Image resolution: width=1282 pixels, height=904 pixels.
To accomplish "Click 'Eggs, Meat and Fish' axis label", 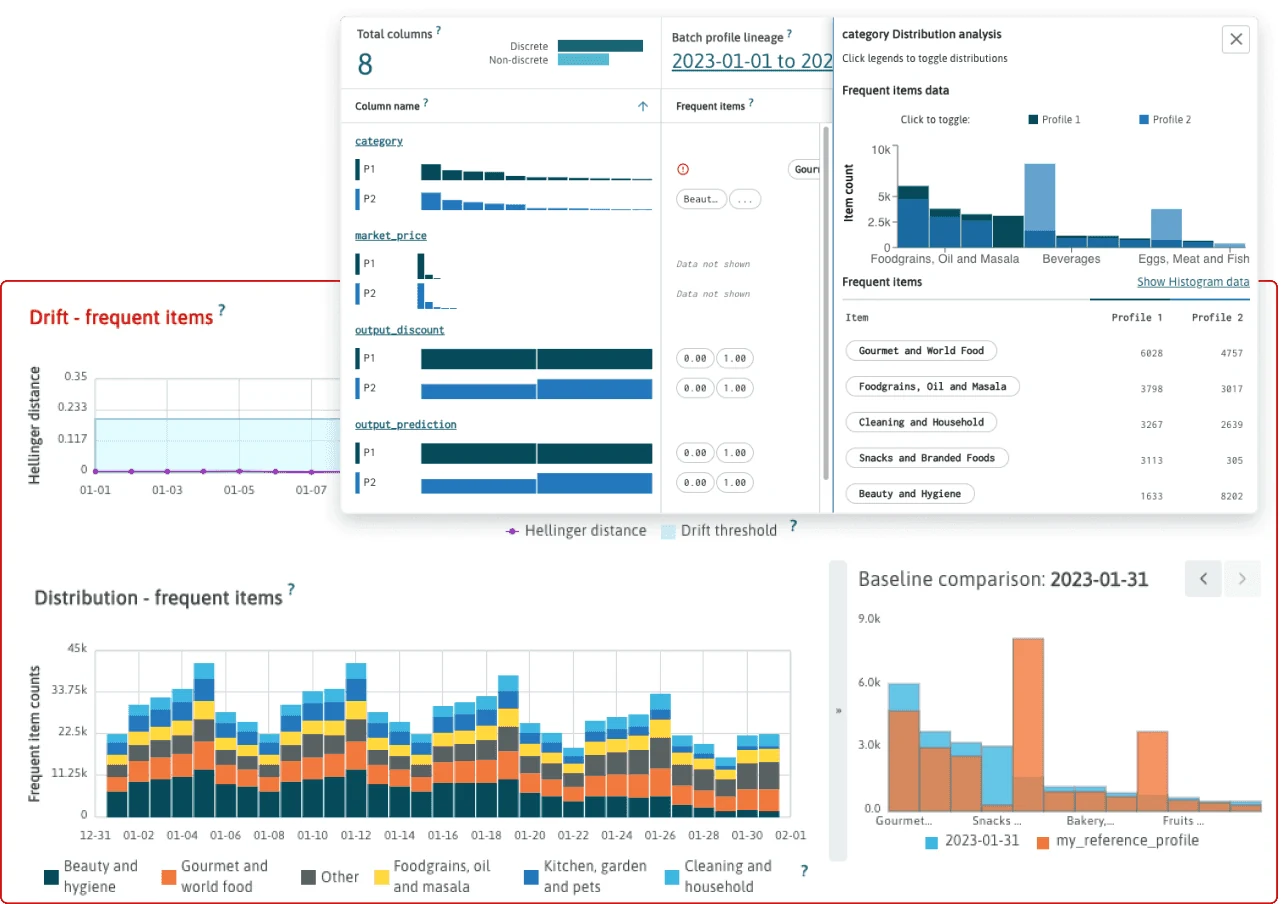I will [1194, 259].
